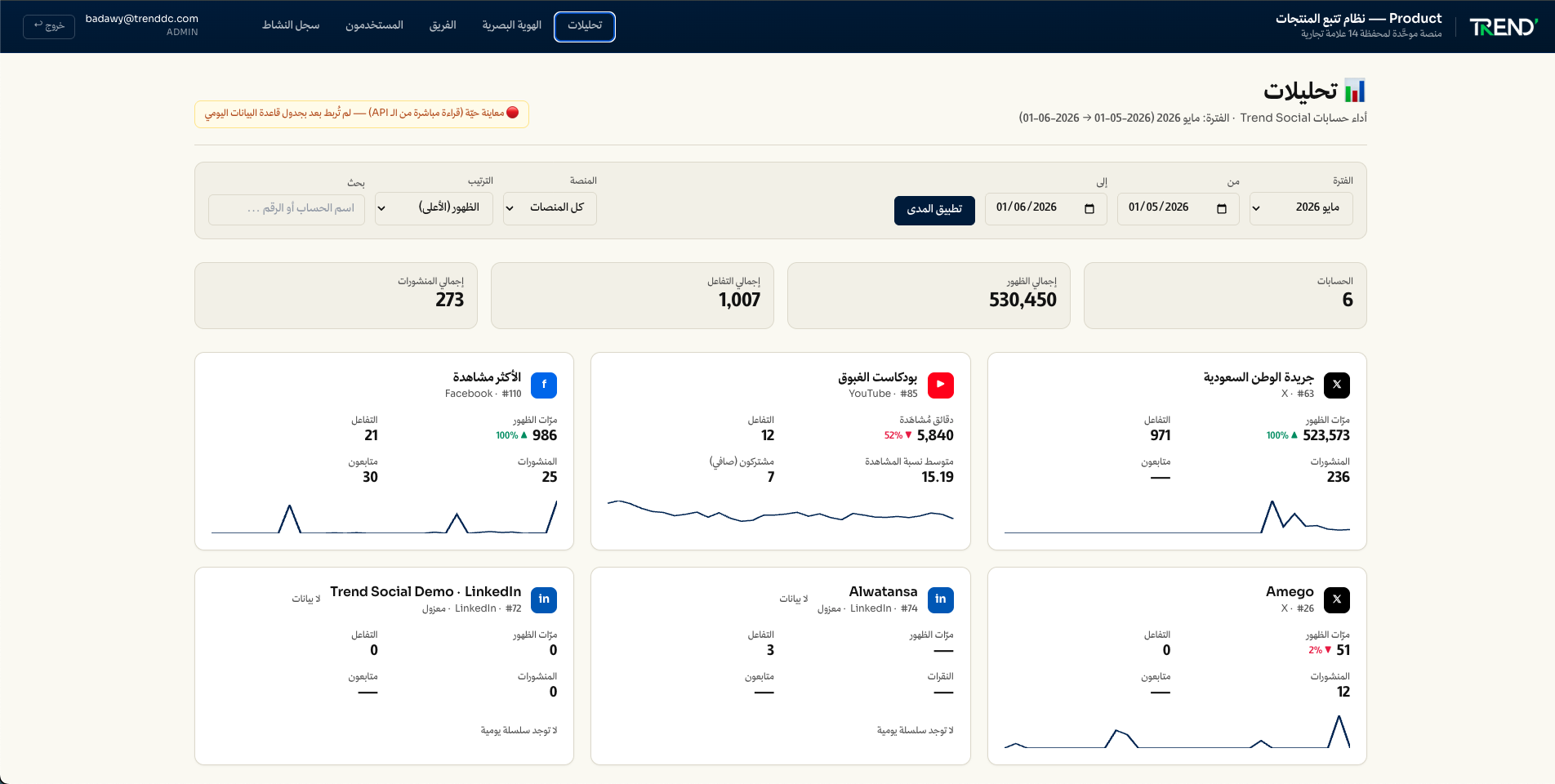The image size is (1555, 784).
Task: Click the Trend Social Demo · LinkedIn title
Action: [x=426, y=591]
